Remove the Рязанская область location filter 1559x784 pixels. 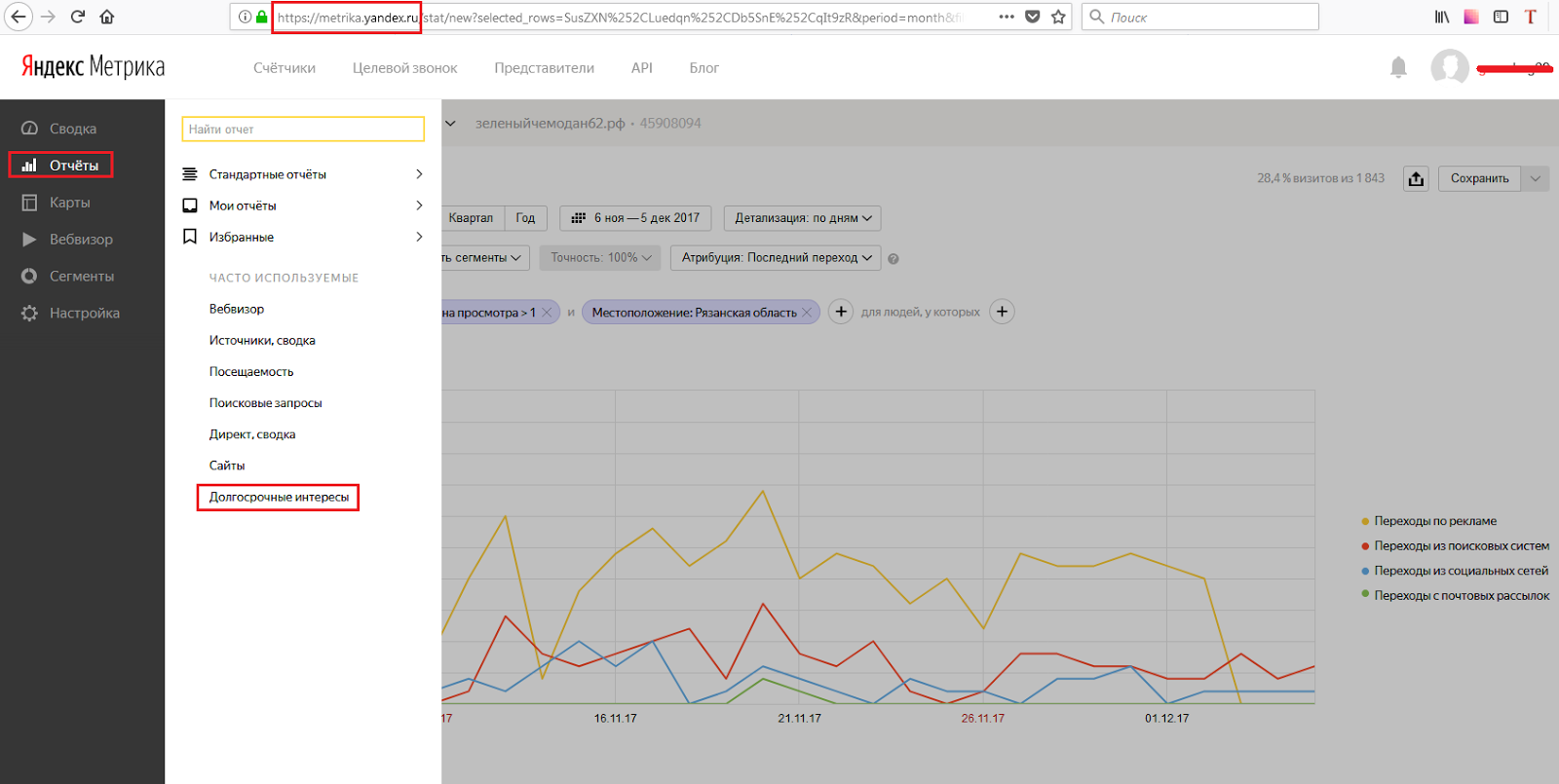coord(807,313)
